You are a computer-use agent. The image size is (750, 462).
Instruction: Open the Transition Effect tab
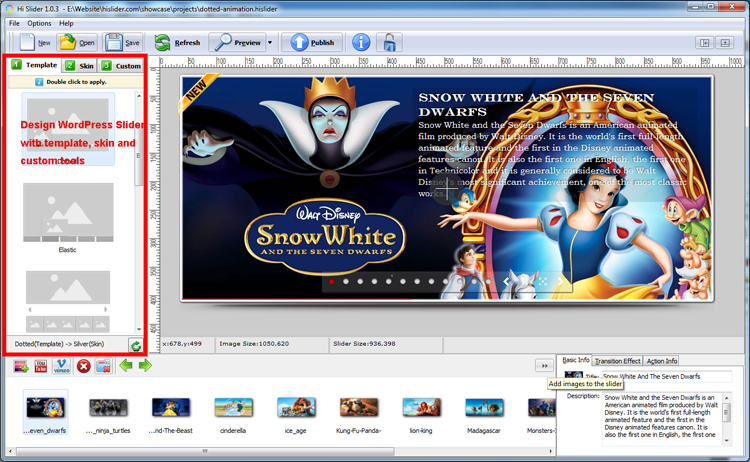tap(618, 361)
